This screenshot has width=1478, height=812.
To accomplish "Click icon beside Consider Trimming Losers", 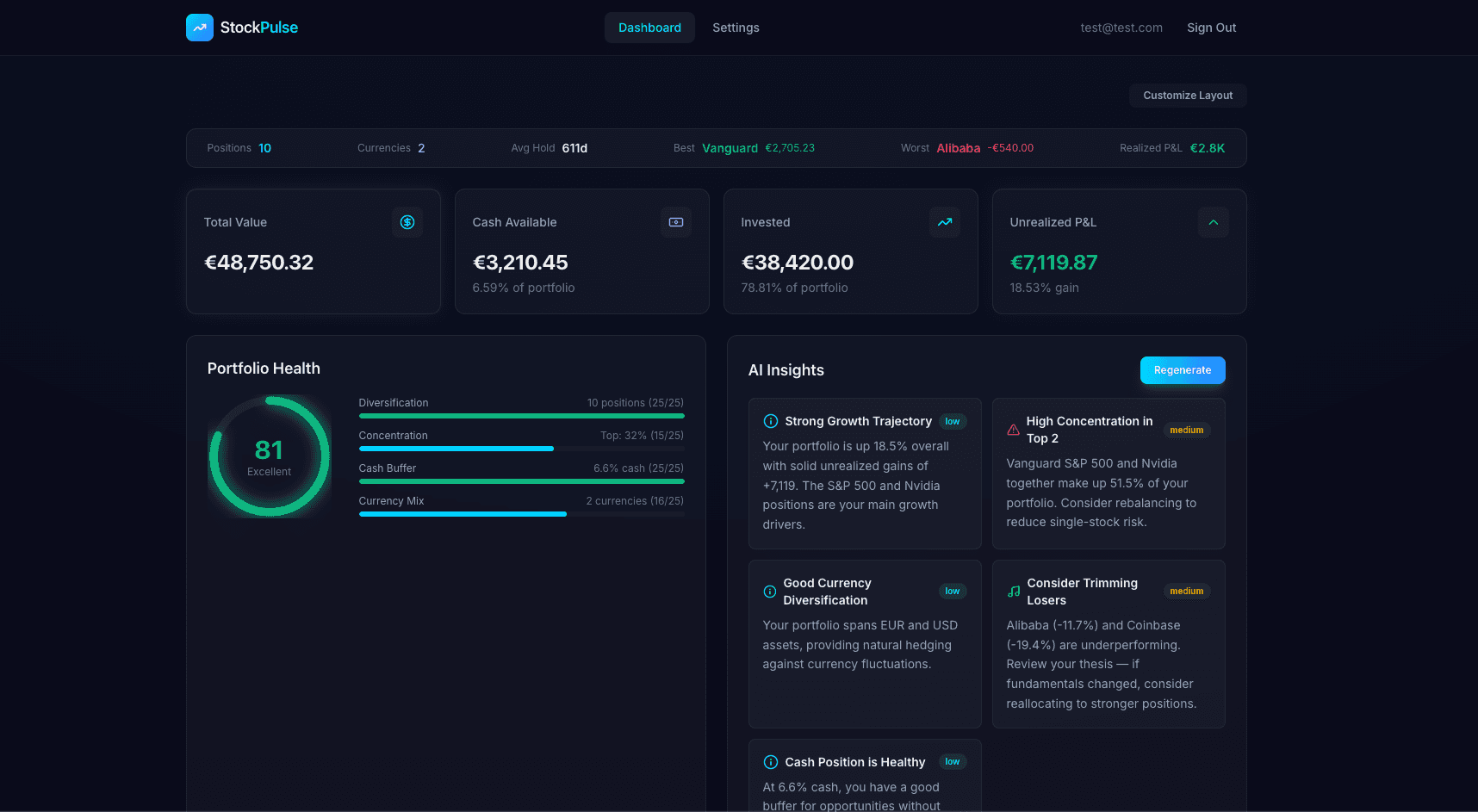I will 1014,592.
